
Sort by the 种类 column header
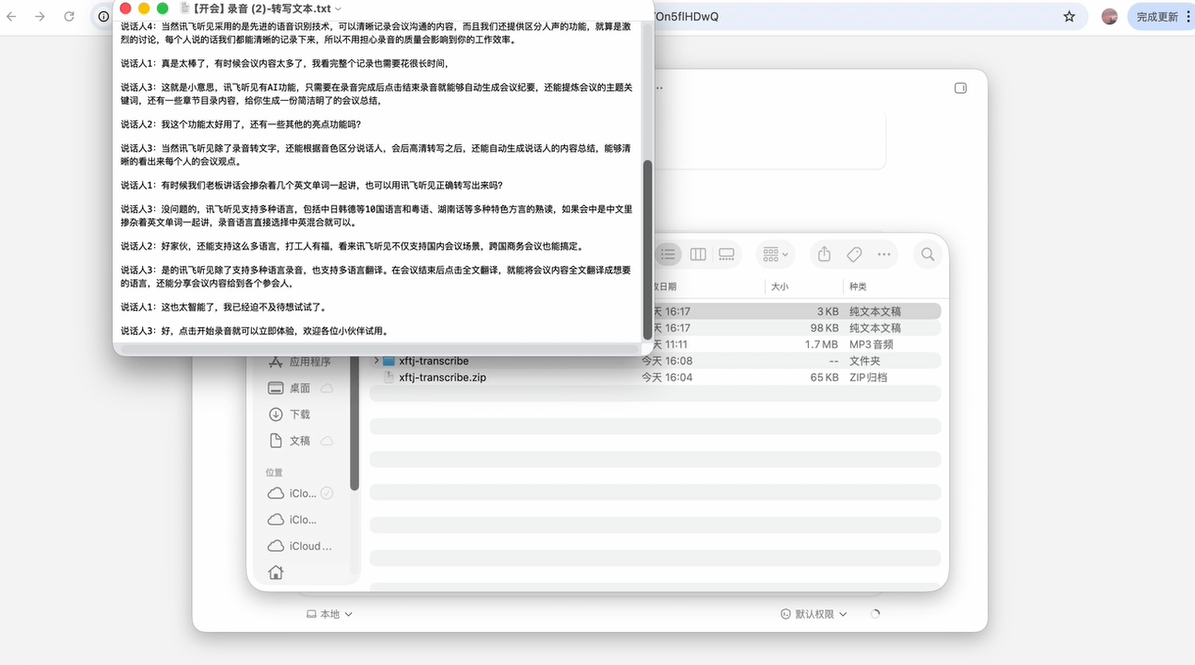point(858,286)
